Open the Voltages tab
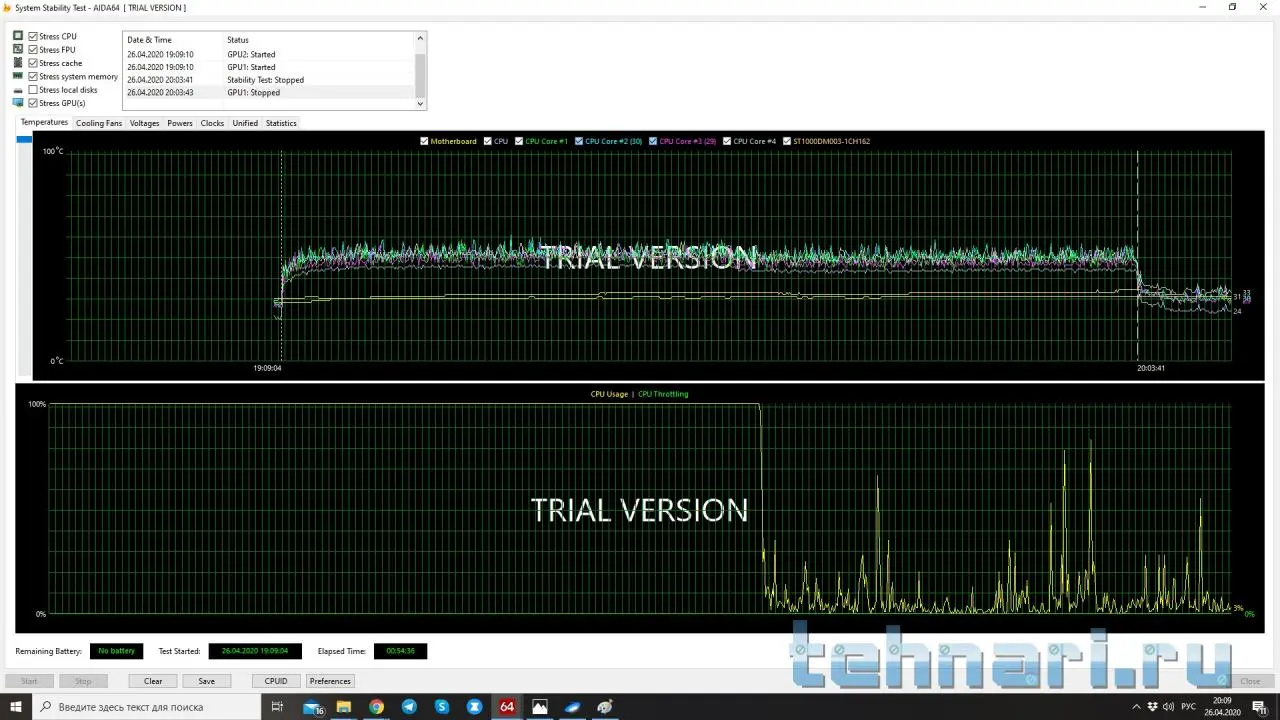This screenshot has height=720, width=1280. point(144,123)
